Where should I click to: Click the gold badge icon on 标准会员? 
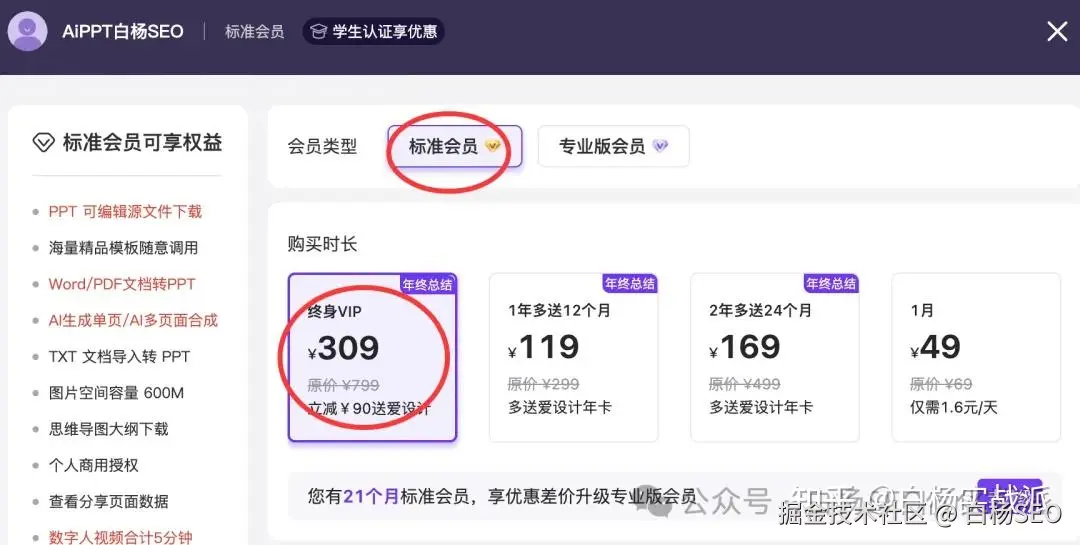point(492,146)
